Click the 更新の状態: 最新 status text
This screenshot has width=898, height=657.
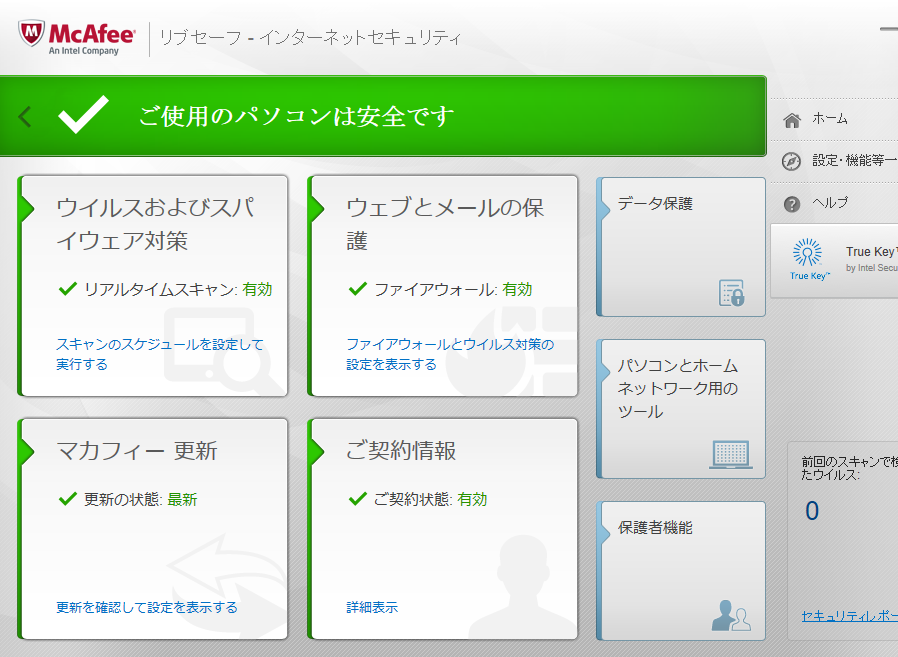(x=140, y=499)
